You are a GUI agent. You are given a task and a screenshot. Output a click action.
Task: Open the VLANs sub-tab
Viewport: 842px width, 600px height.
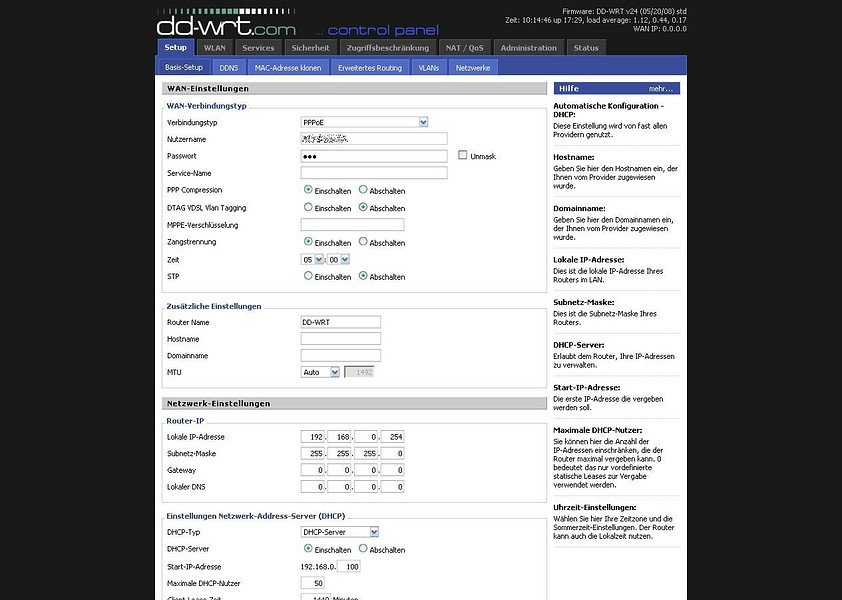coord(428,68)
